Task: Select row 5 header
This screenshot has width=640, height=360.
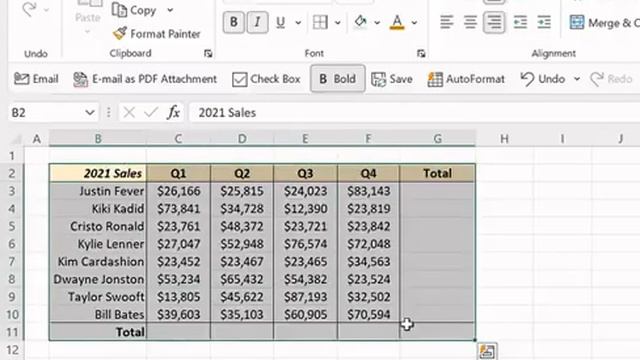Action: (x=12, y=226)
